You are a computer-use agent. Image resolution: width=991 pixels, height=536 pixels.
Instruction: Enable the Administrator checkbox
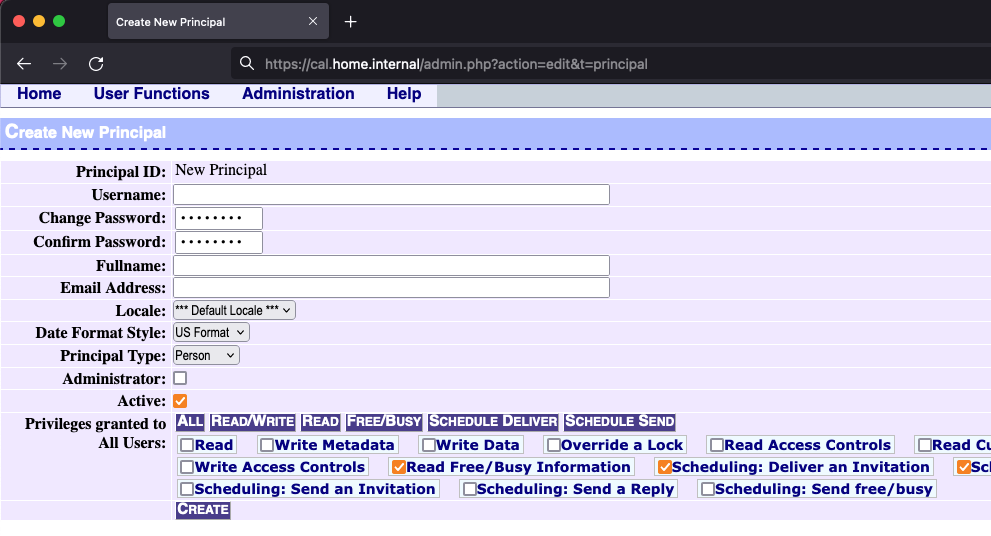pos(180,379)
